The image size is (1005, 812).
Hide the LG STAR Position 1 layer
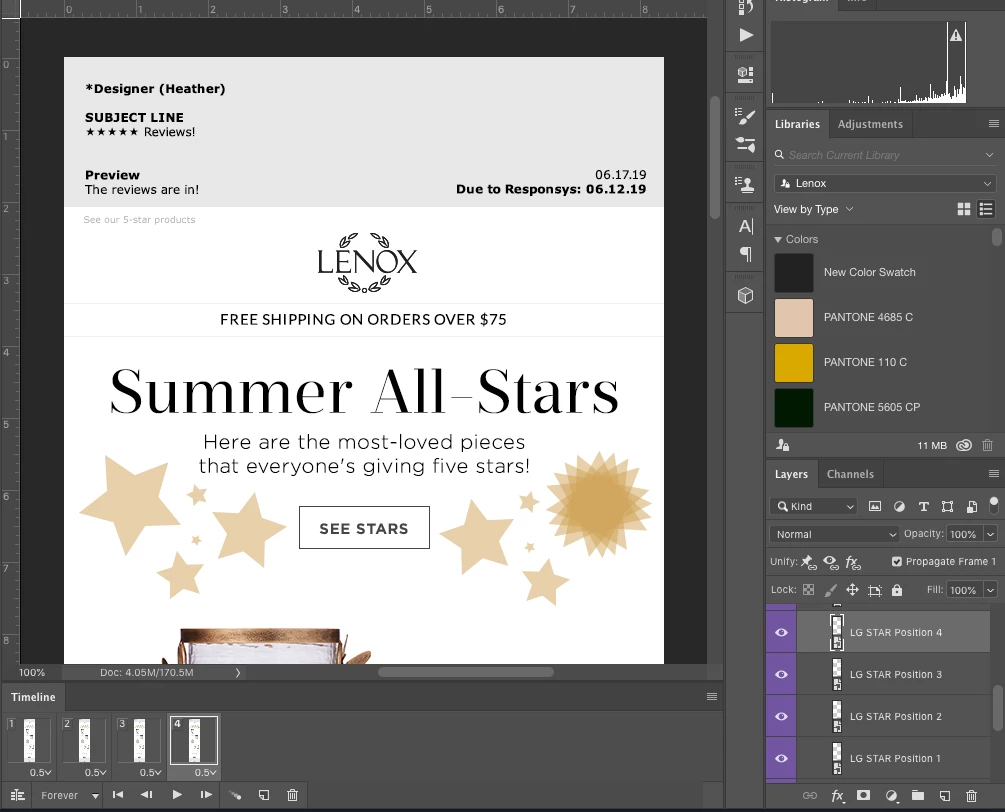pos(781,758)
